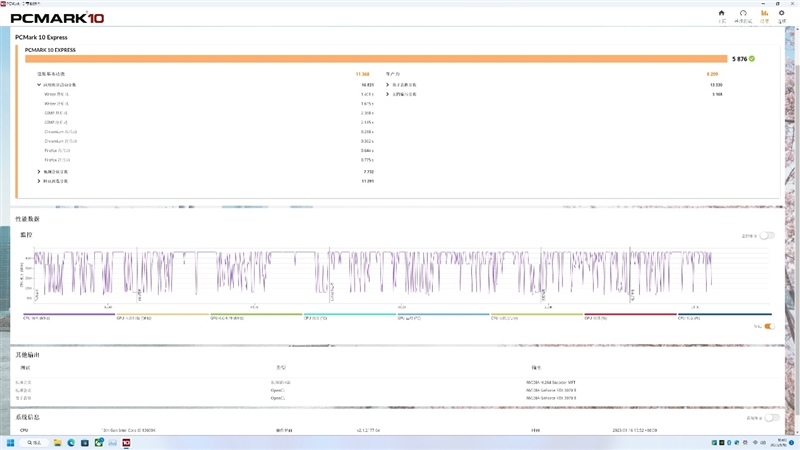The image size is (800, 450).
Task: Toggle the purple CPU clock legend item
Action: coord(69,316)
